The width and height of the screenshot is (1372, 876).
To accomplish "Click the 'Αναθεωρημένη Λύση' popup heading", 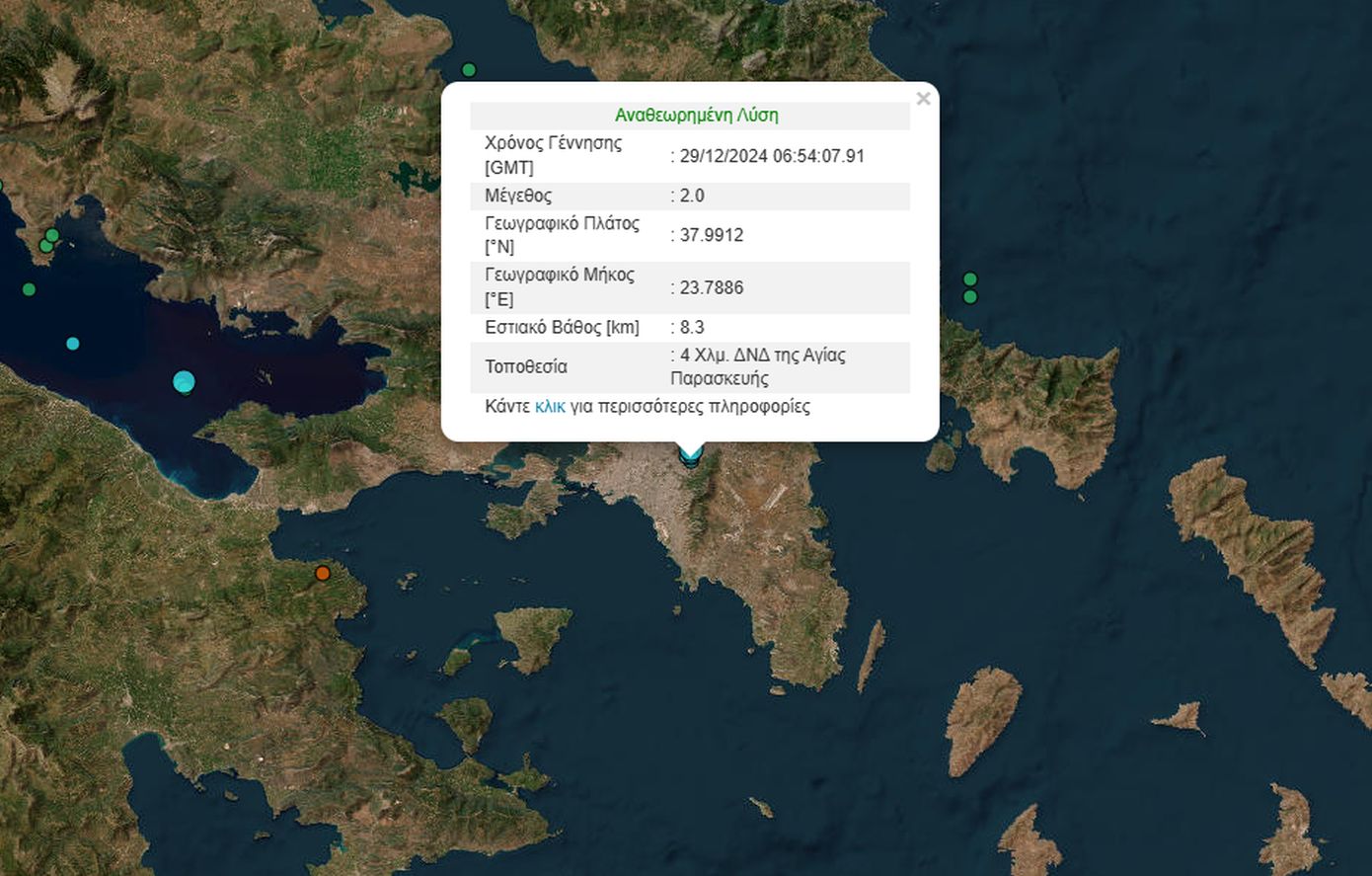I will [x=697, y=116].
